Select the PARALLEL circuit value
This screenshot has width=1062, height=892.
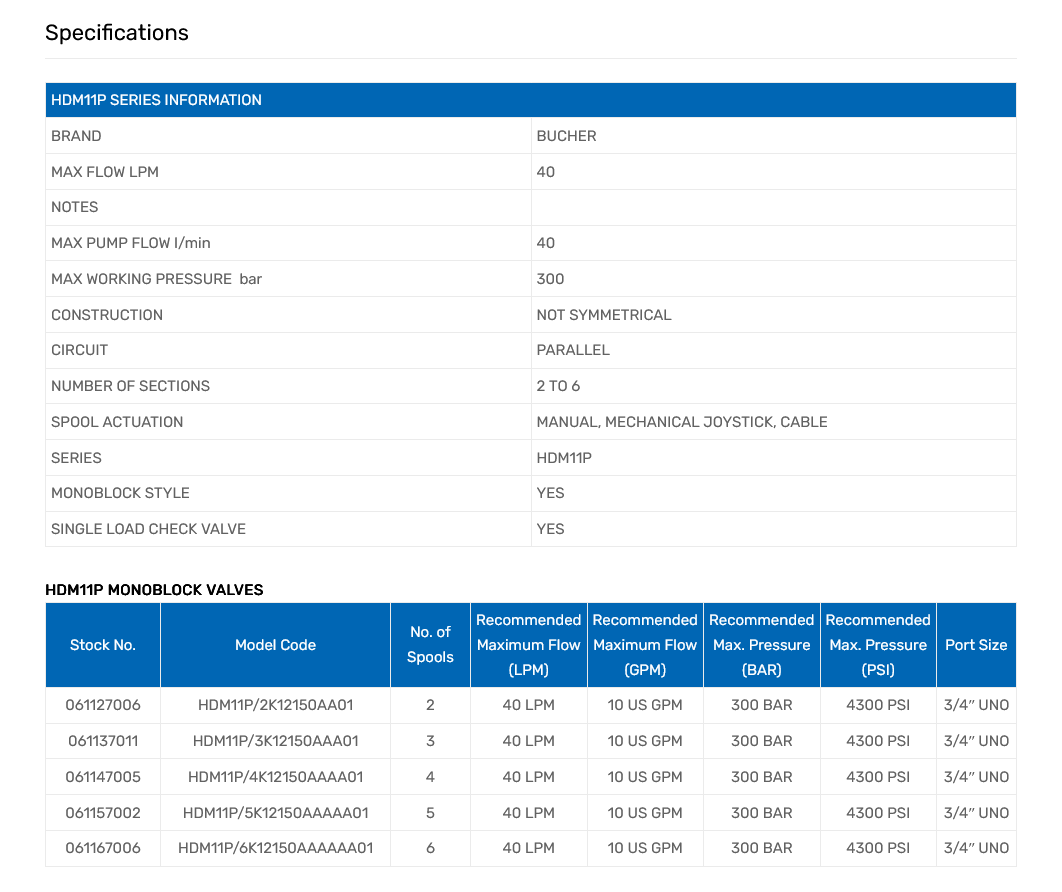click(572, 350)
